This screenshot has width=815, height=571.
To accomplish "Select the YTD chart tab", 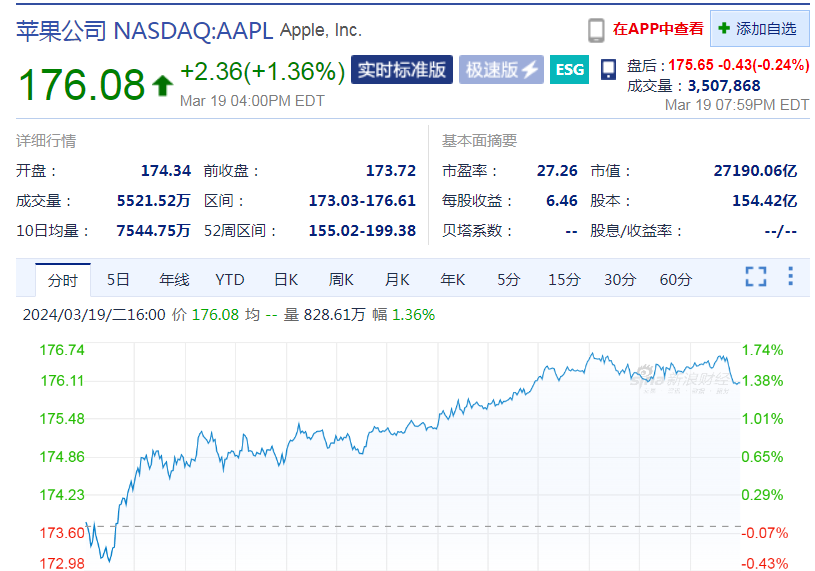I will point(230,280).
